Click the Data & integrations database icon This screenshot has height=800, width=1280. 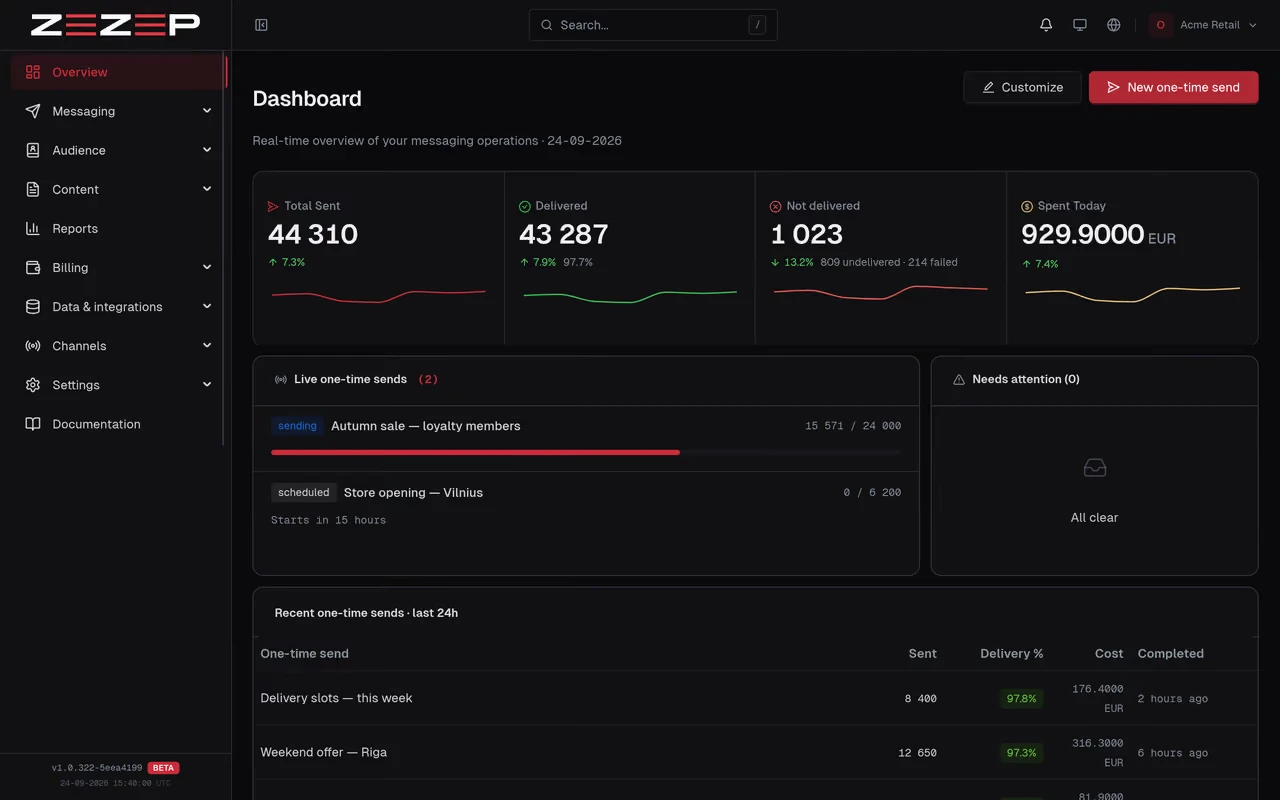pos(33,306)
